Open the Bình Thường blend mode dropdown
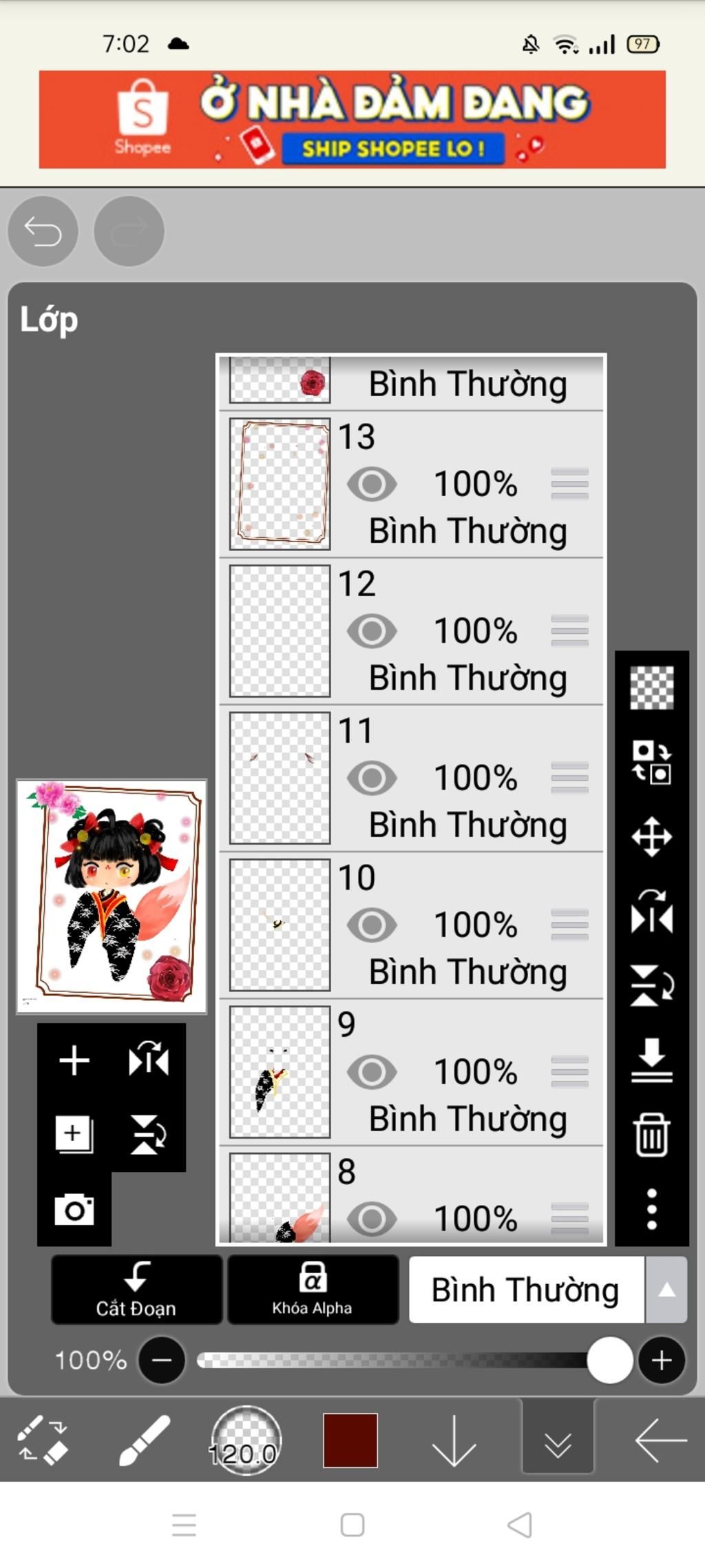This screenshot has width=705, height=1568. [527, 1290]
